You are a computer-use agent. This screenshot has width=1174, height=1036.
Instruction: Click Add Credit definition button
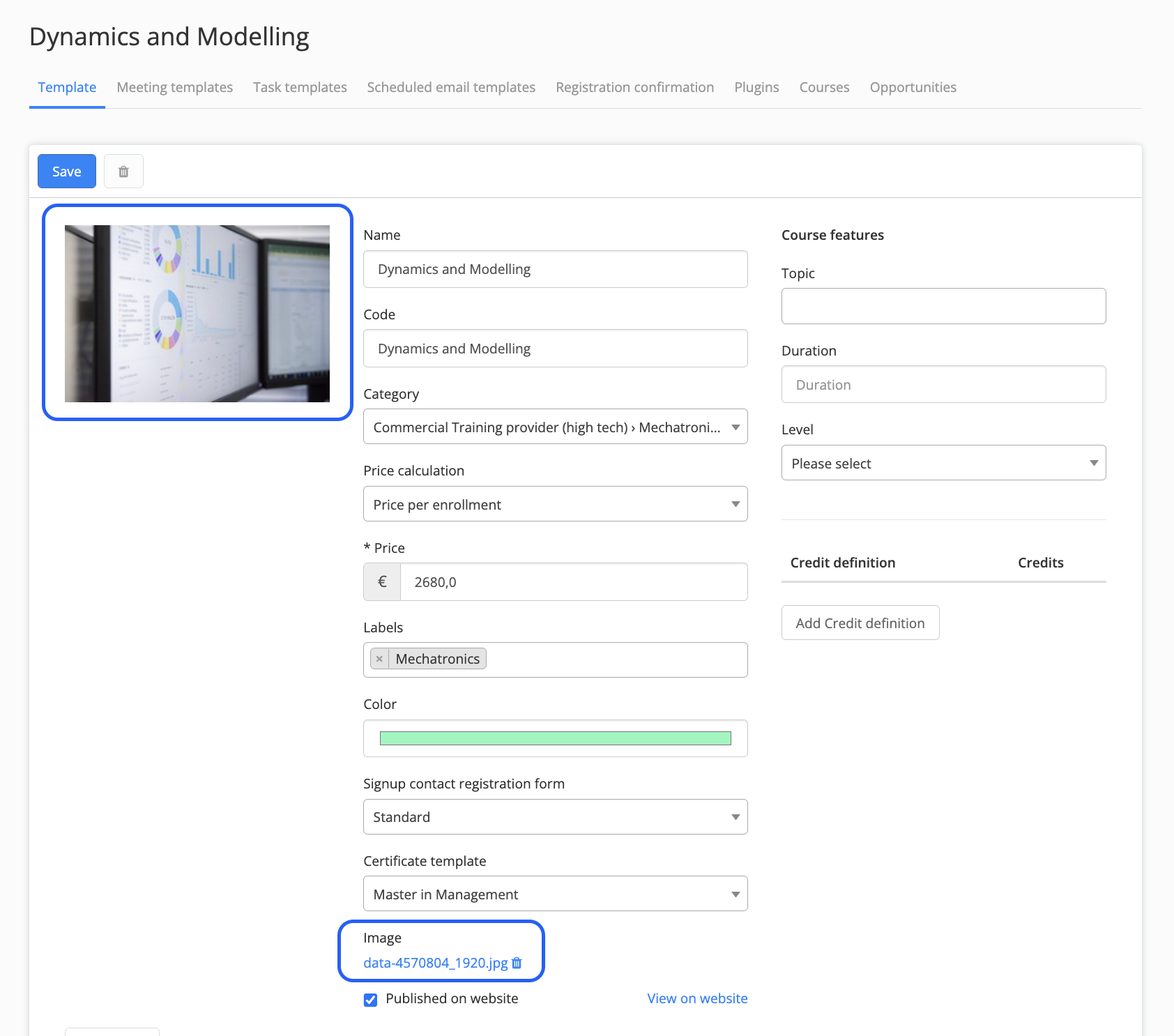coord(860,623)
